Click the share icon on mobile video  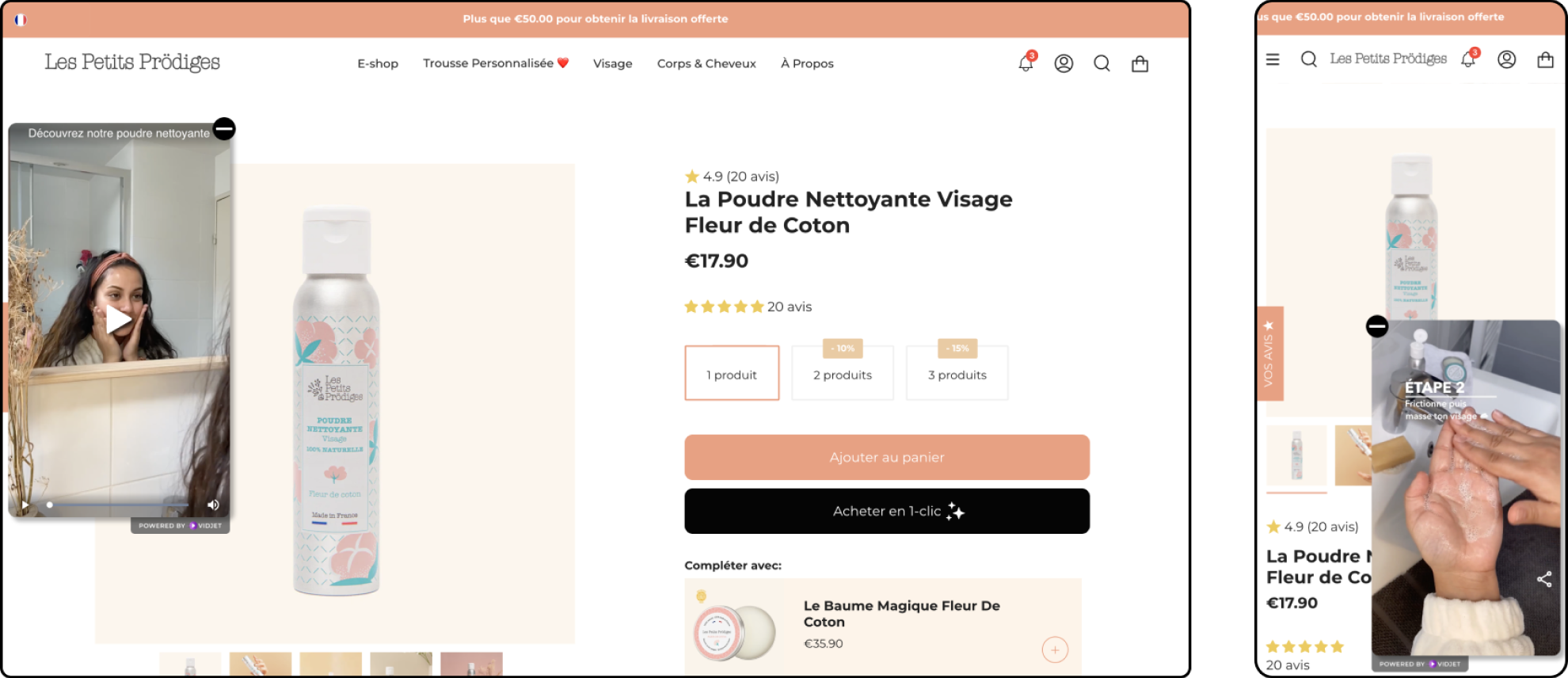(1544, 579)
